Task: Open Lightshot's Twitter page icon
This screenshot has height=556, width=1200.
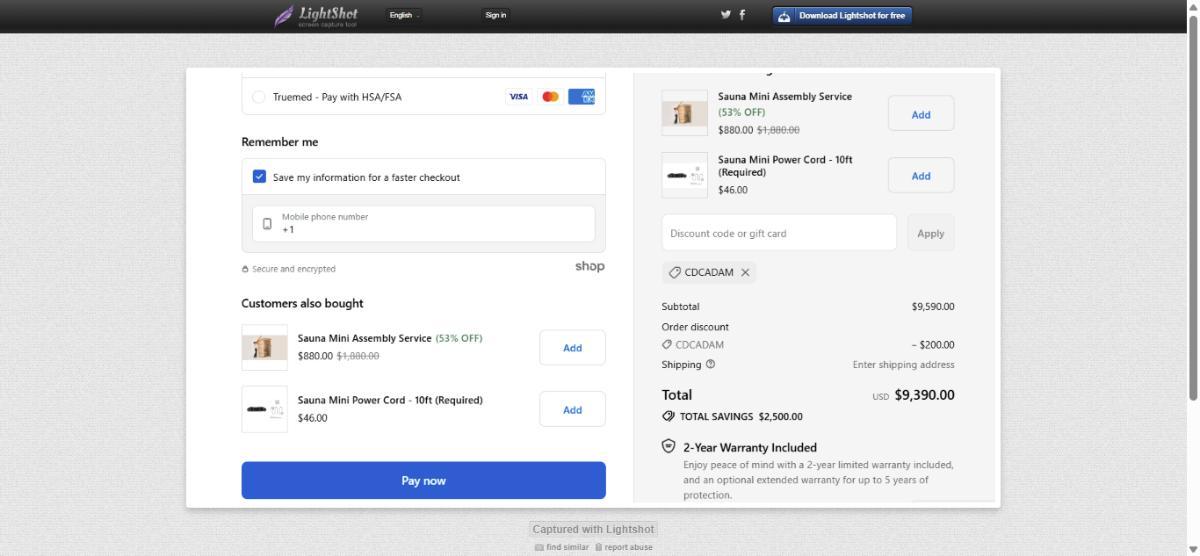Action: point(726,15)
